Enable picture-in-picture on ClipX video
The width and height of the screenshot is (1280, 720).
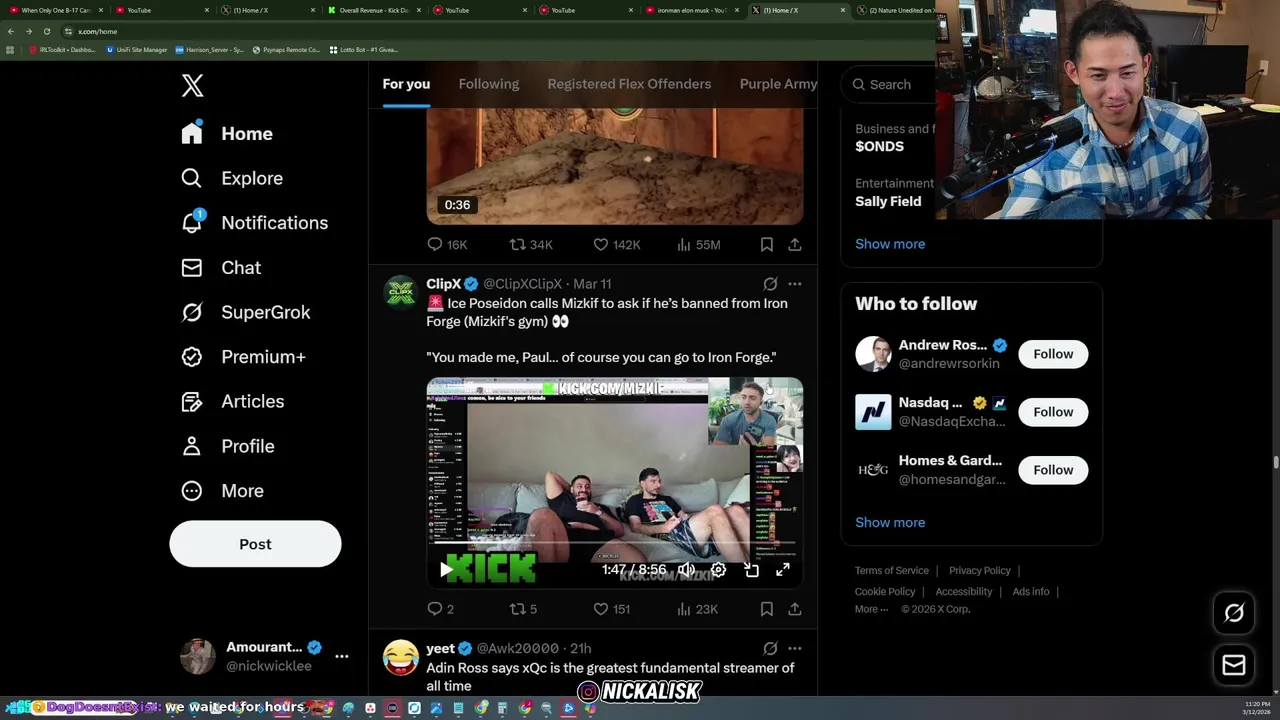coord(751,570)
